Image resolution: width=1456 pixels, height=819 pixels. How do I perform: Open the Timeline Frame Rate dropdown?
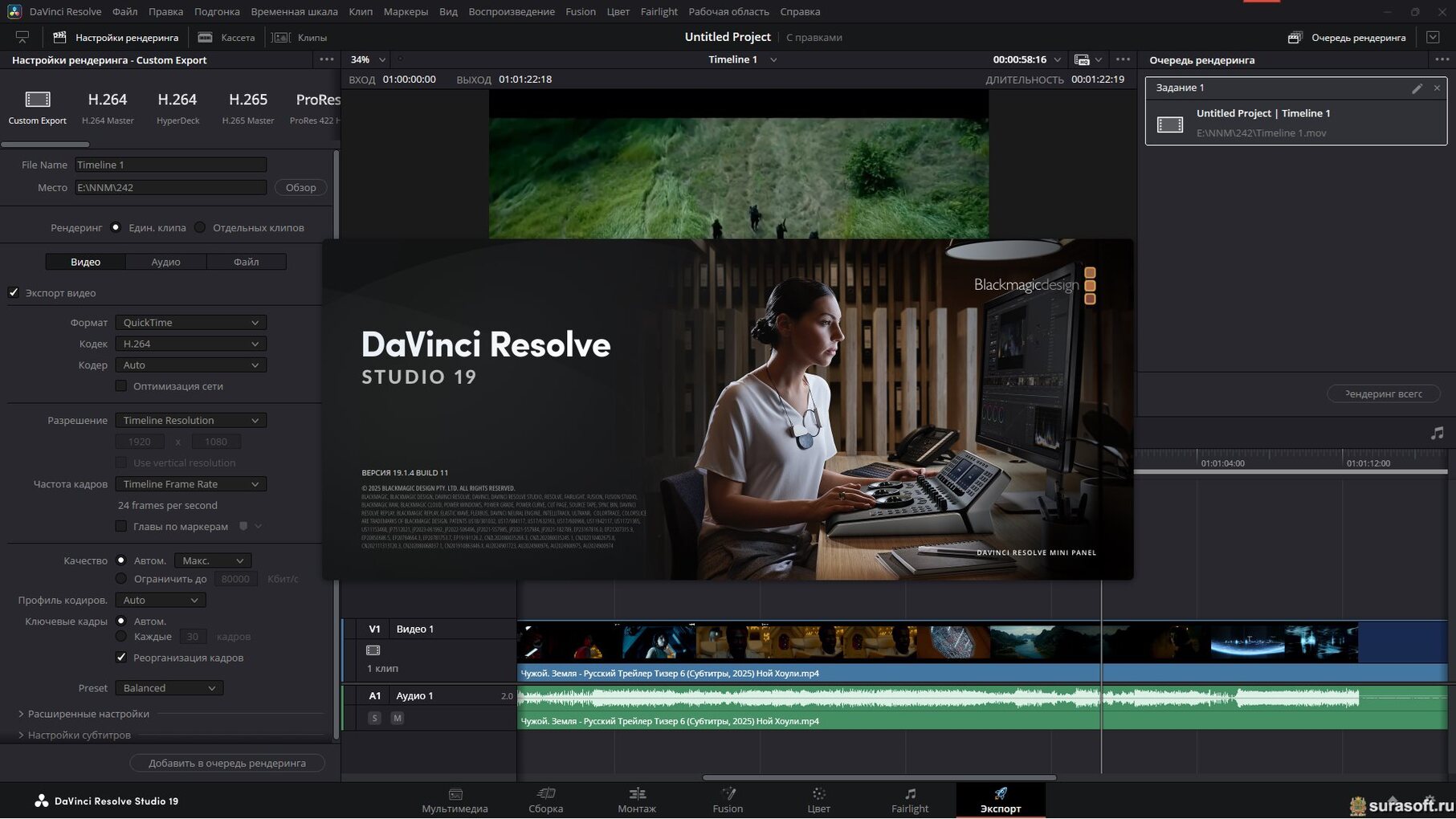coord(190,484)
